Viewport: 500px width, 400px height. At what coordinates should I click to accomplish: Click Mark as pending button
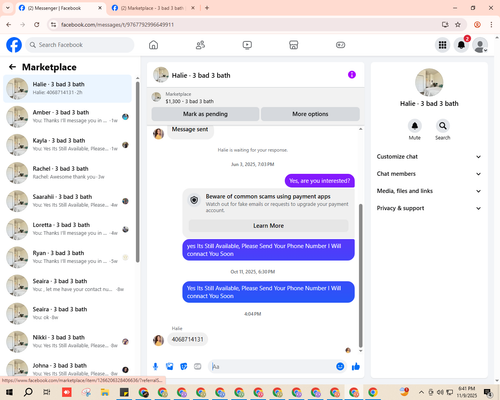coord(205,114)
